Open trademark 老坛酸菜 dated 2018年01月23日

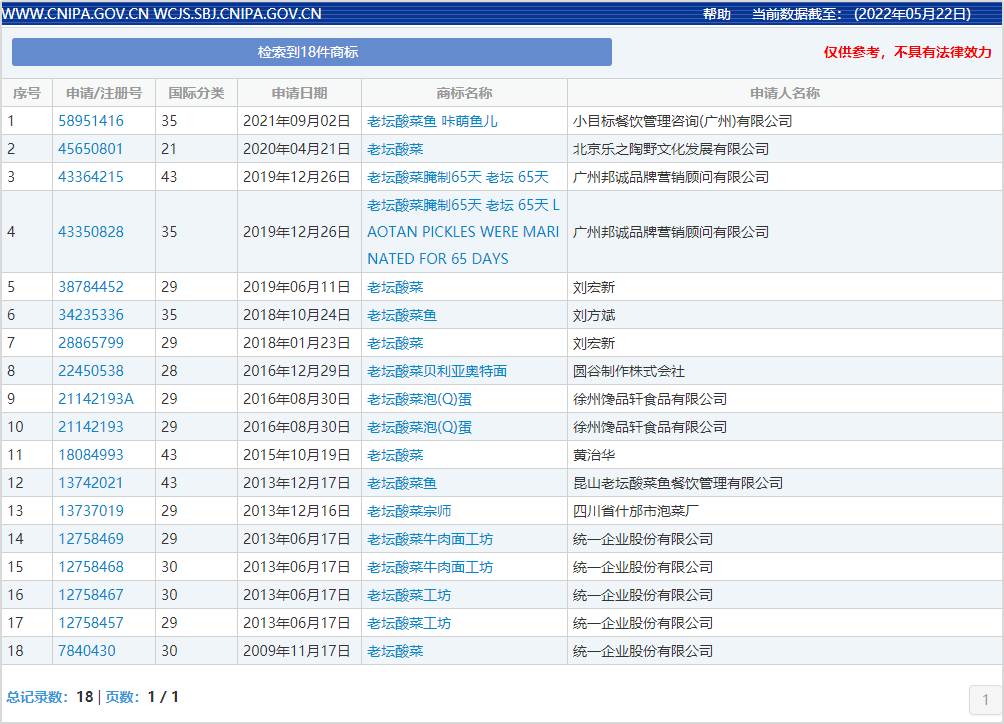(x=395, y=343)
